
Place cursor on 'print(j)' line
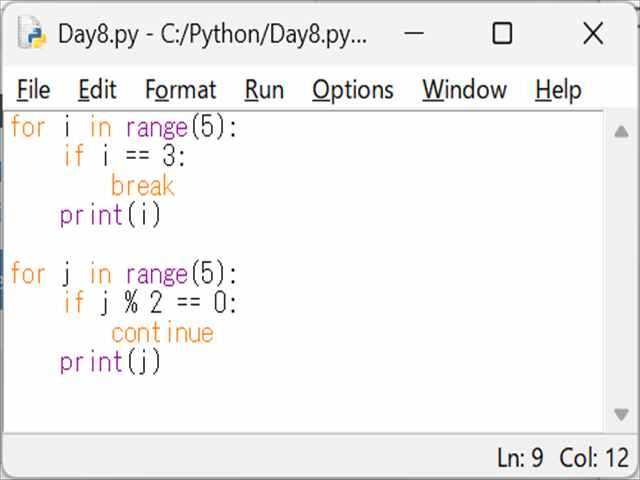coord(110,362)
